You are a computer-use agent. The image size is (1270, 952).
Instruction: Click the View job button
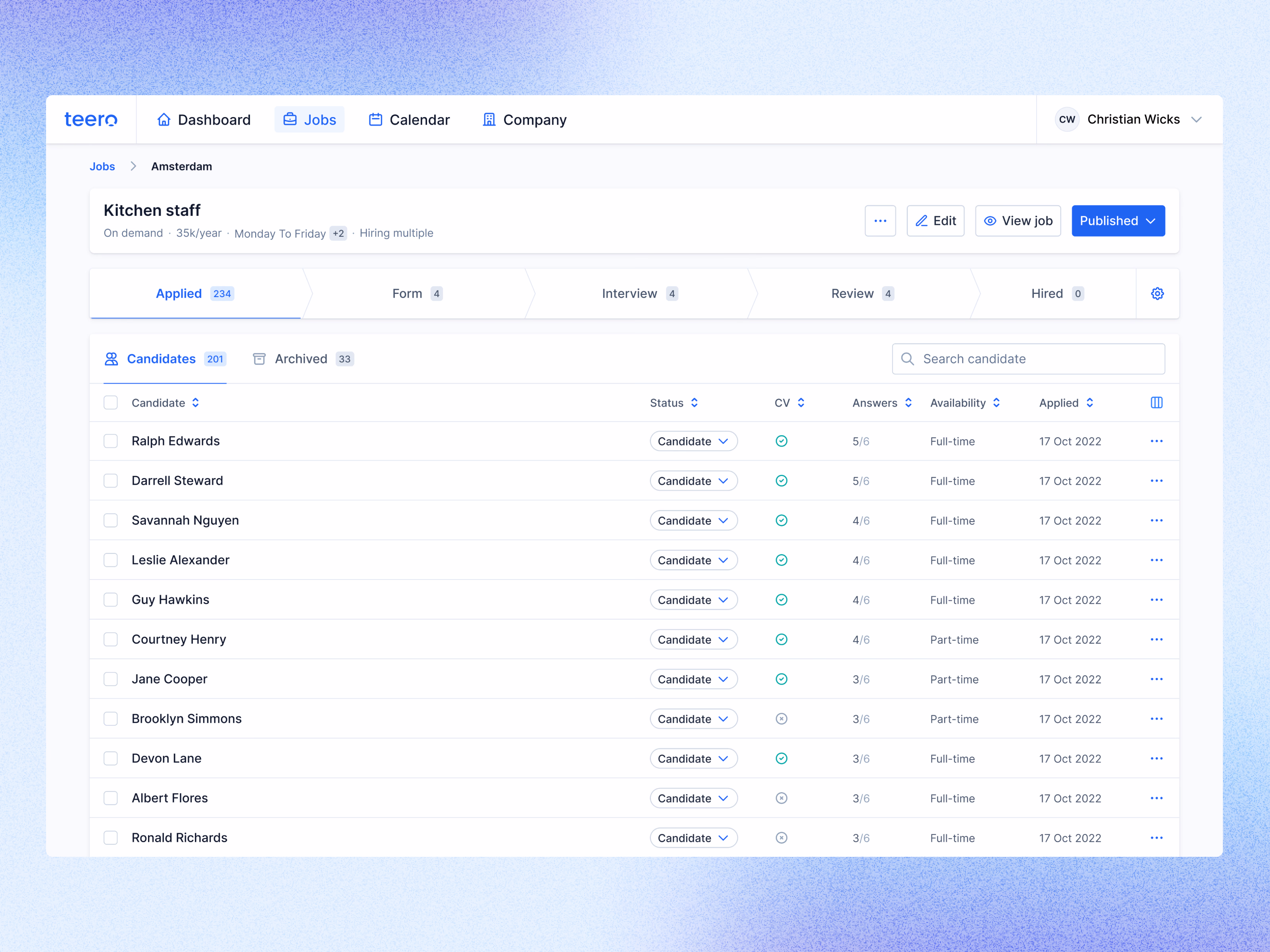(x=1017, y=221)
